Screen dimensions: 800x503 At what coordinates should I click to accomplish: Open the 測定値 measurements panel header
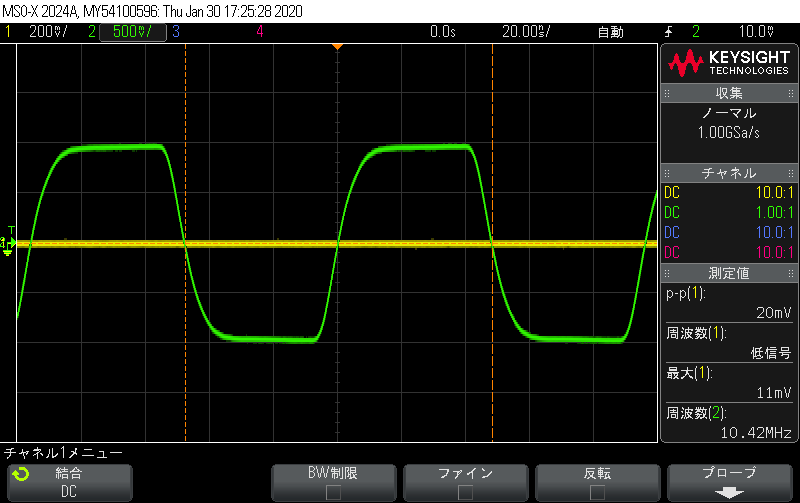tap(729, 273)
